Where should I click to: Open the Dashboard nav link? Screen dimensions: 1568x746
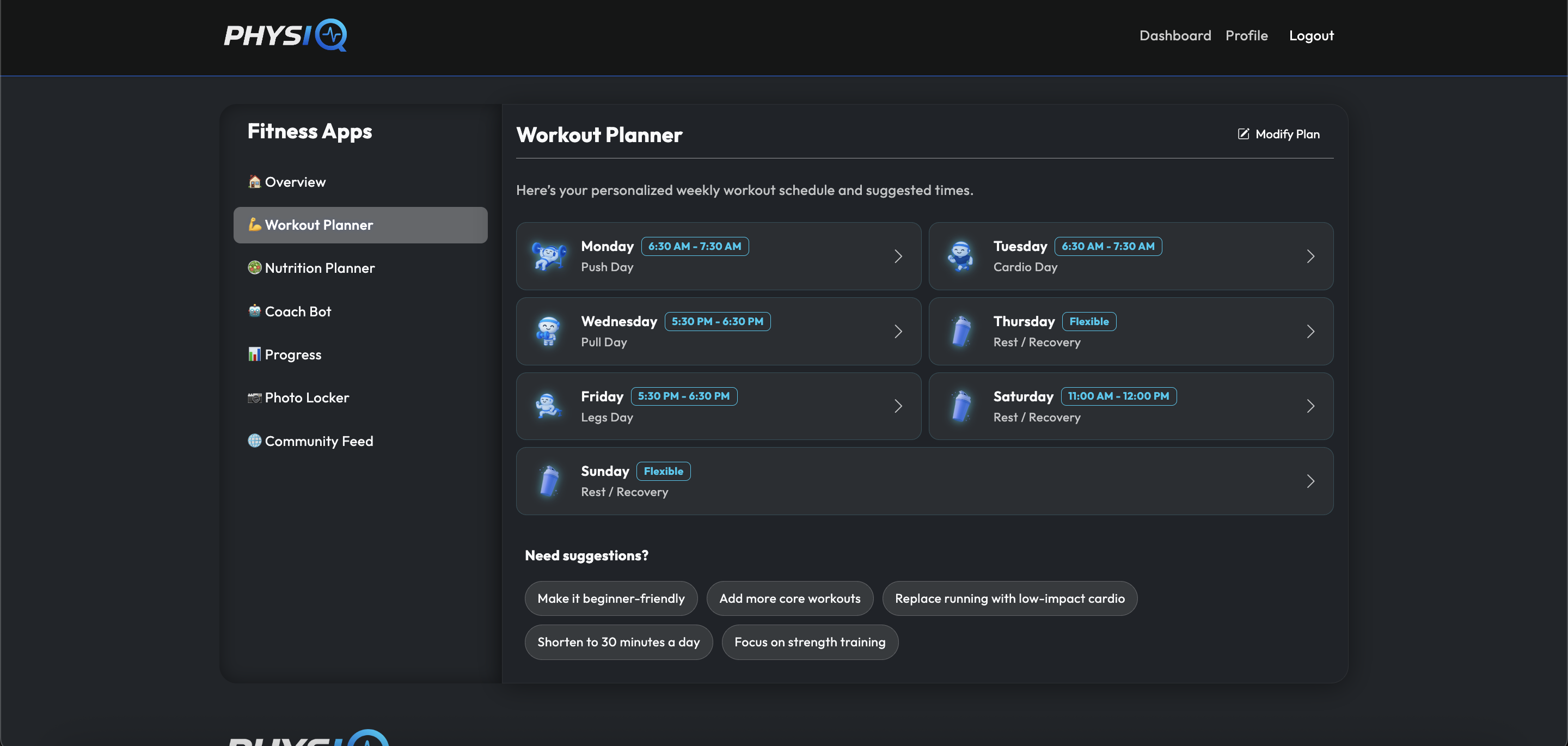1175,35
